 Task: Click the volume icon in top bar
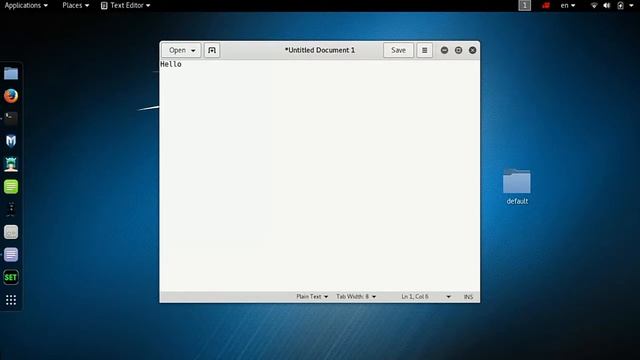click(x=607, y=5)
